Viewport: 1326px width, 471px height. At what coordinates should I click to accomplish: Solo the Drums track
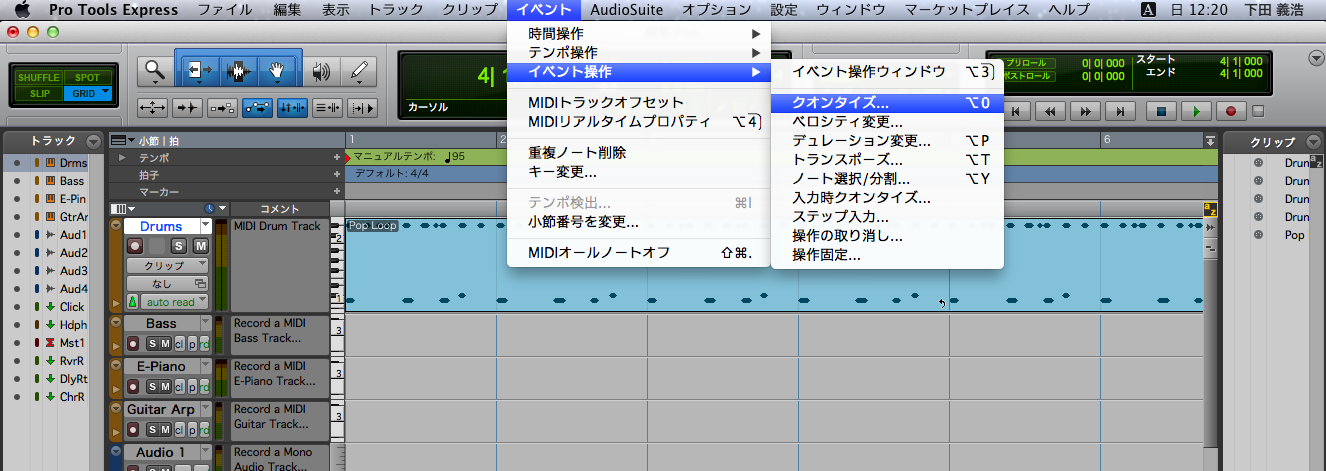click(180, 246)
